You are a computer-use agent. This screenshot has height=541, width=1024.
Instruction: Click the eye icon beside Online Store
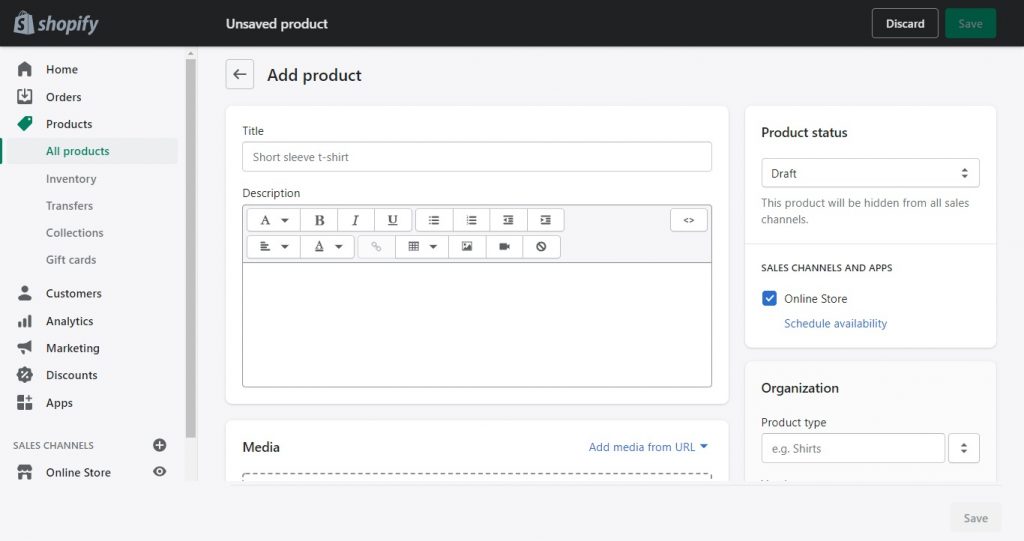(159, 472)
